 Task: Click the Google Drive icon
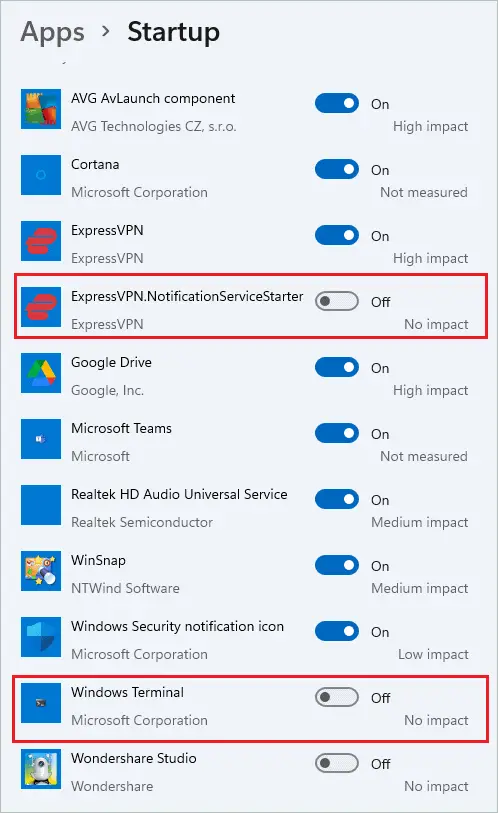coord(41,373)
